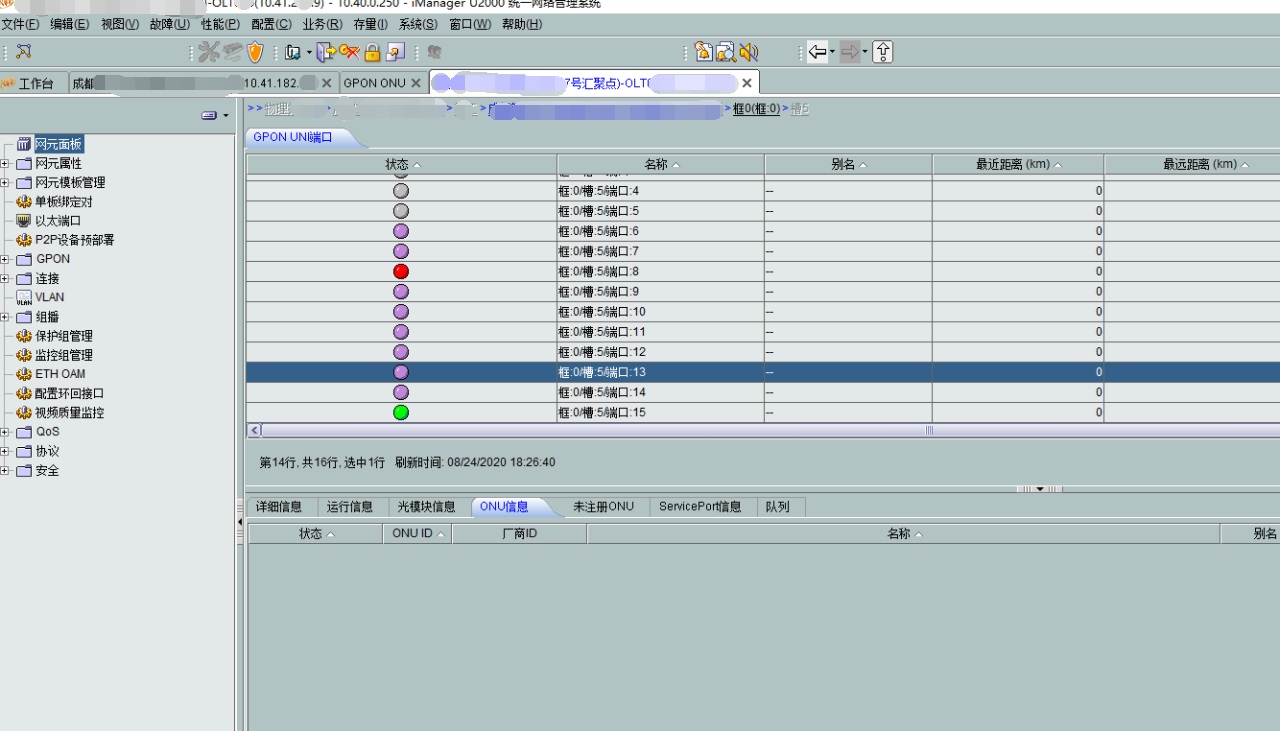
Task: Open the 配置(C) menu
Action: tap(272, 24)
